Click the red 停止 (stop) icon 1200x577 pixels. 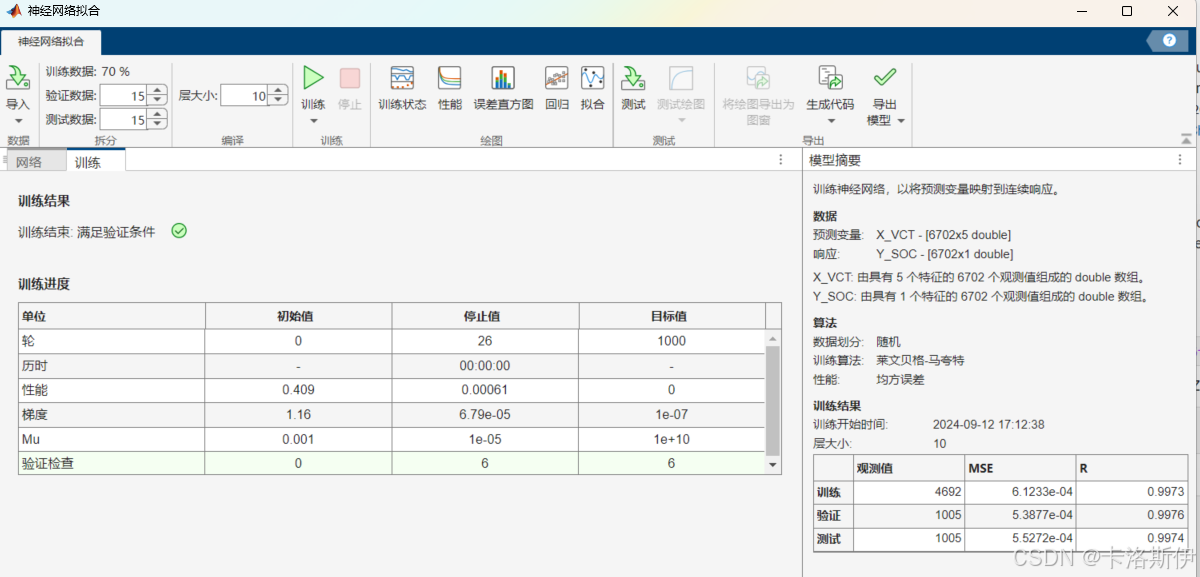350,78
